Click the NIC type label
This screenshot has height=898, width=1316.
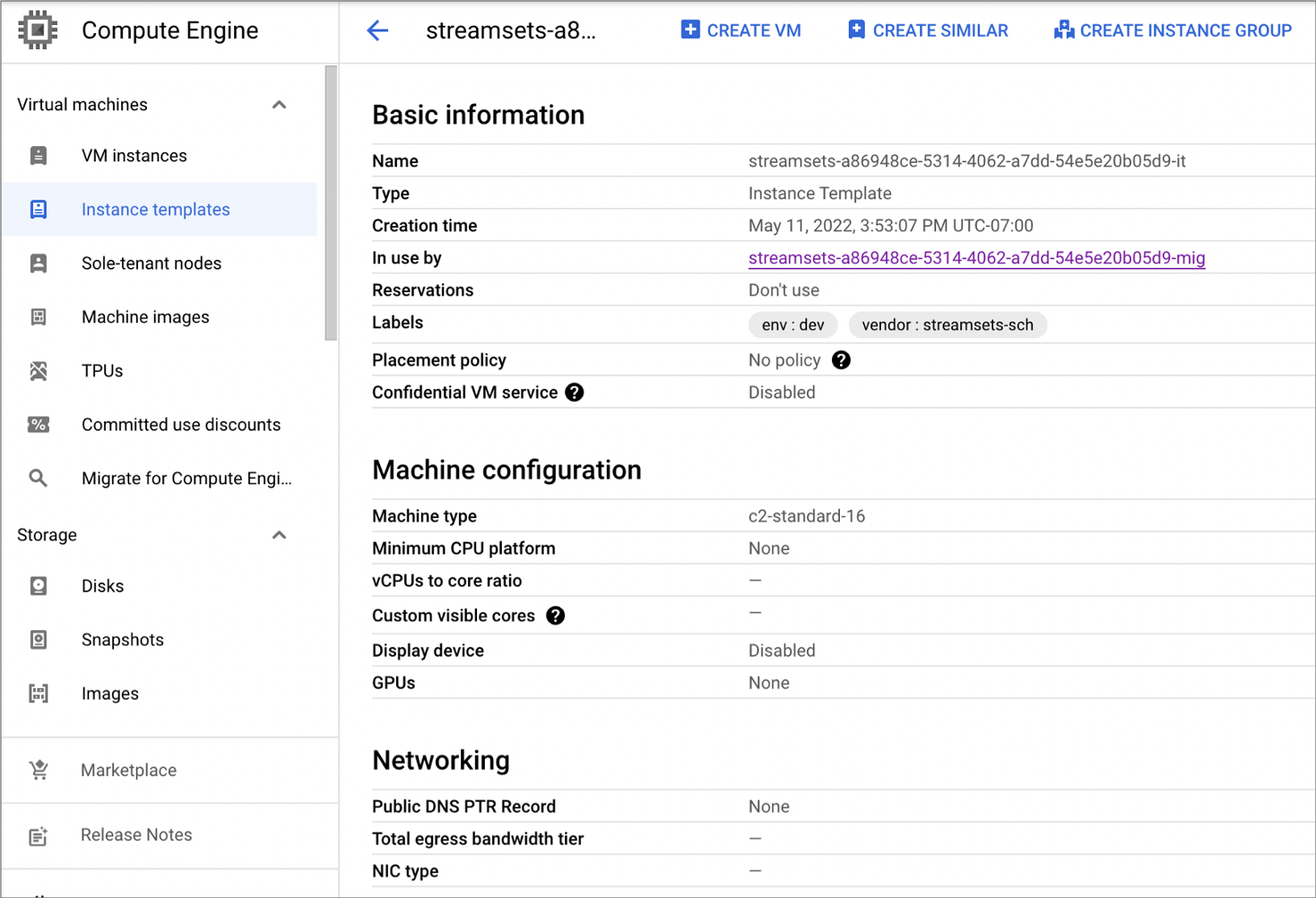point(405,871)
